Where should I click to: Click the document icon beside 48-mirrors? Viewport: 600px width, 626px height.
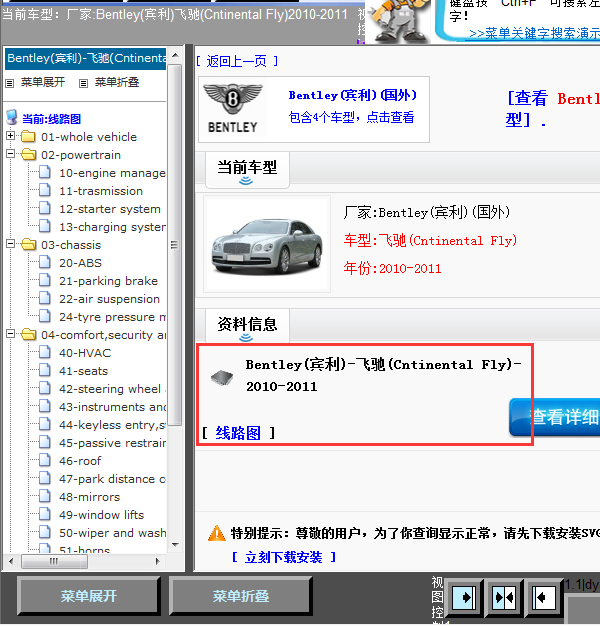tap(45, 496)
